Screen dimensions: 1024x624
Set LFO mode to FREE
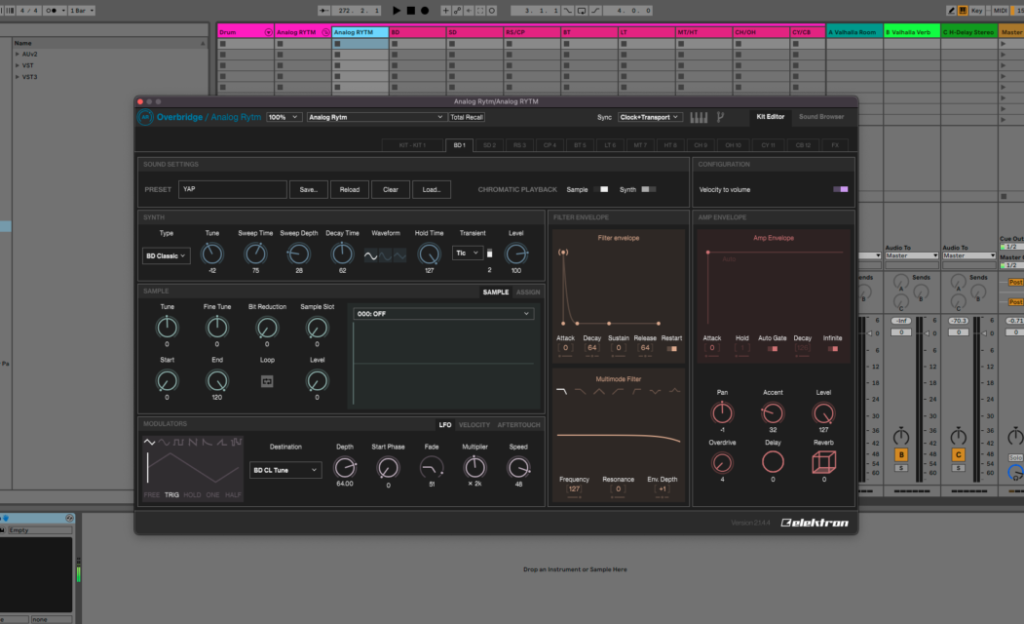pos(152,495)
